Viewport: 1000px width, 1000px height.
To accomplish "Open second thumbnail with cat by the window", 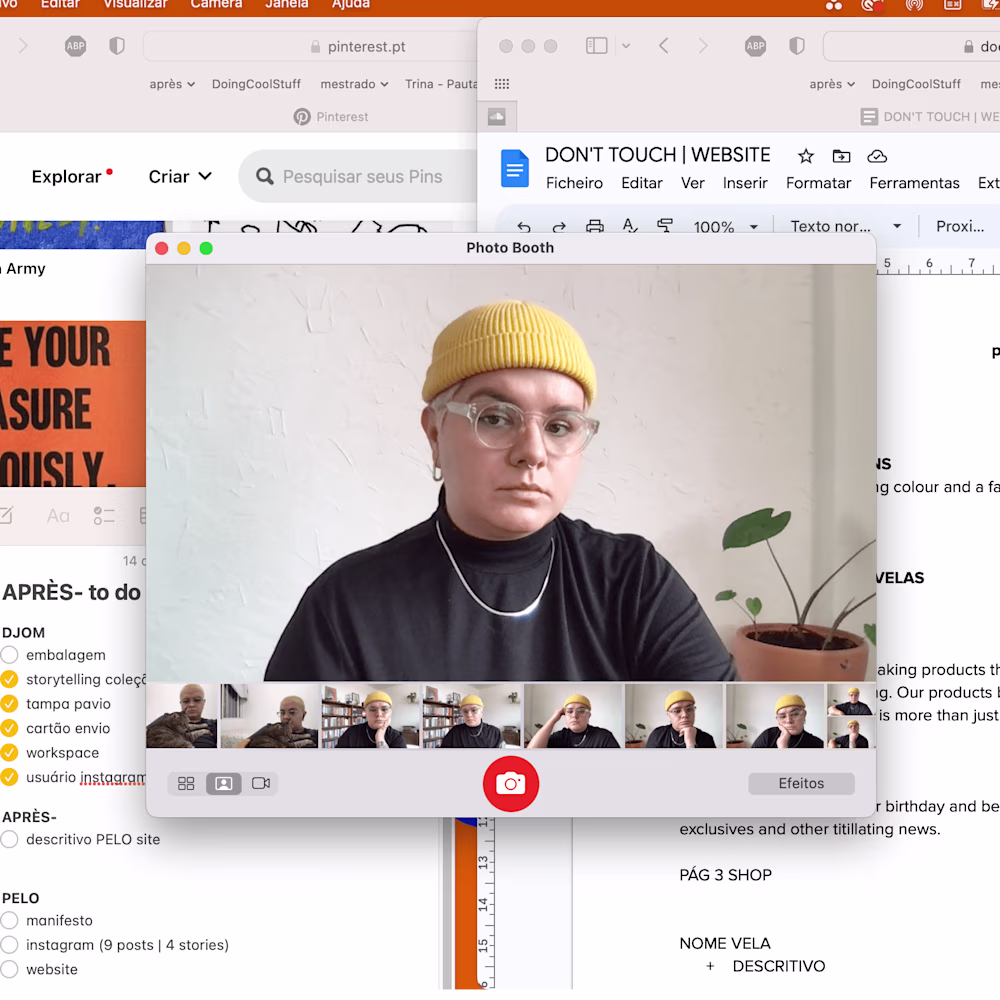I will pos(268,715).
